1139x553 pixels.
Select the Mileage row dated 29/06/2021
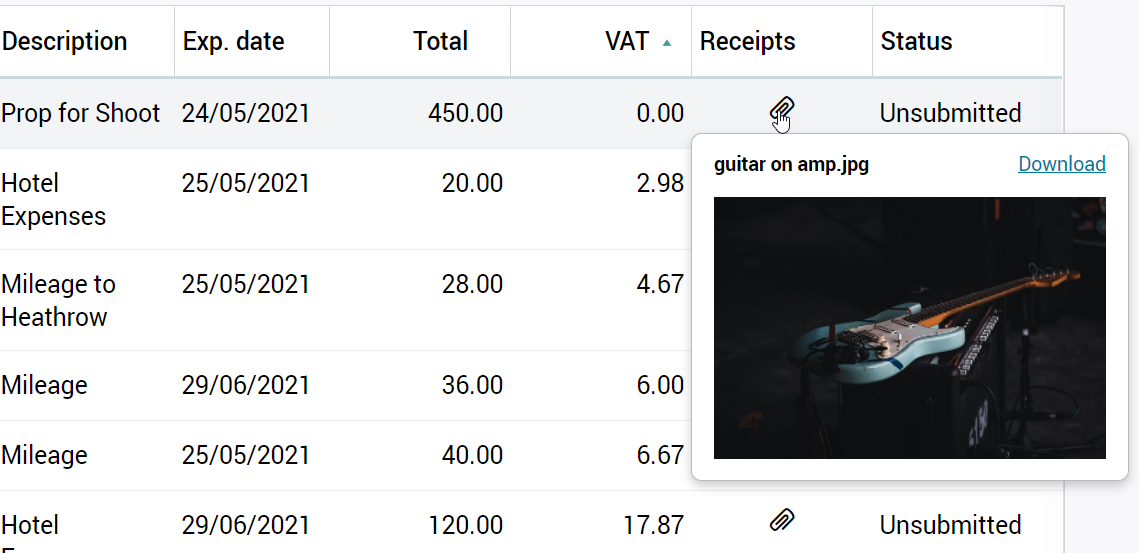[345, 385]
